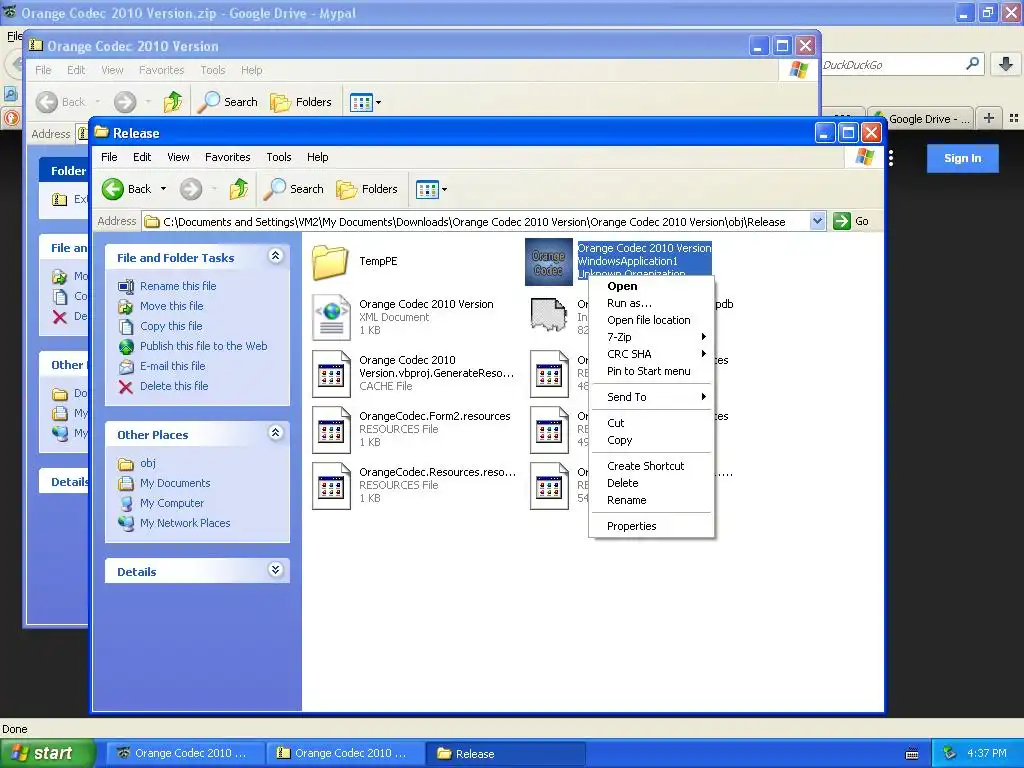
Task: Open the Edit menu in Release window
Action: pyautogui.click(x=142, y=157)
